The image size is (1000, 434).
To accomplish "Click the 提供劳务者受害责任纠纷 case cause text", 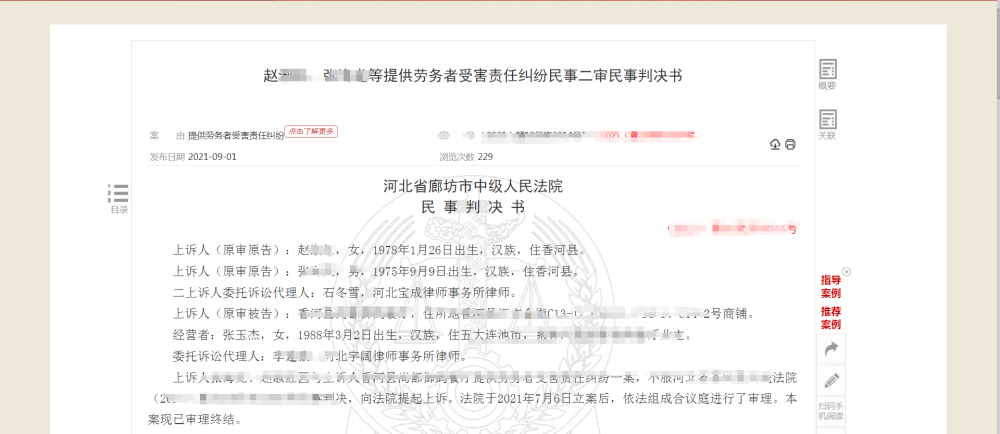I will tap(236, 135).
